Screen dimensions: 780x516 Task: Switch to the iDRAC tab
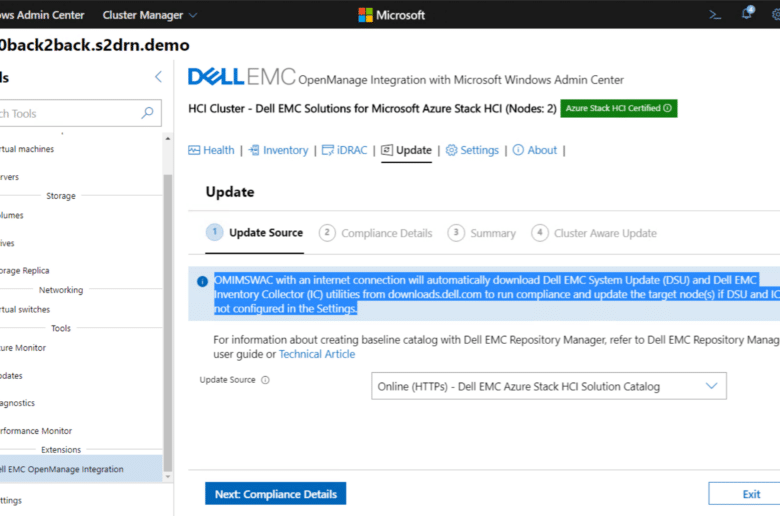point(344,150)
